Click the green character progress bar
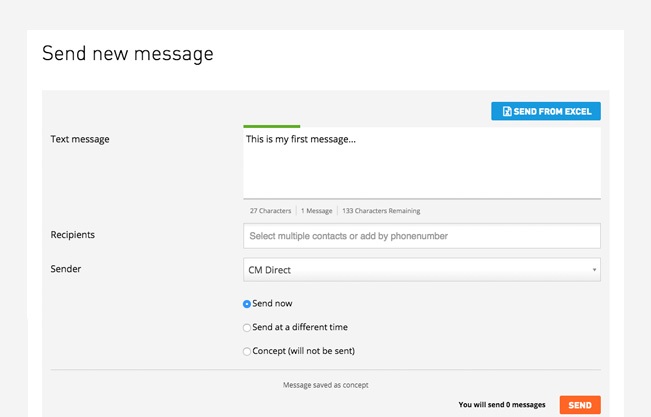The height and width of the screenshot is (417, 651). [x=271, y=126]
